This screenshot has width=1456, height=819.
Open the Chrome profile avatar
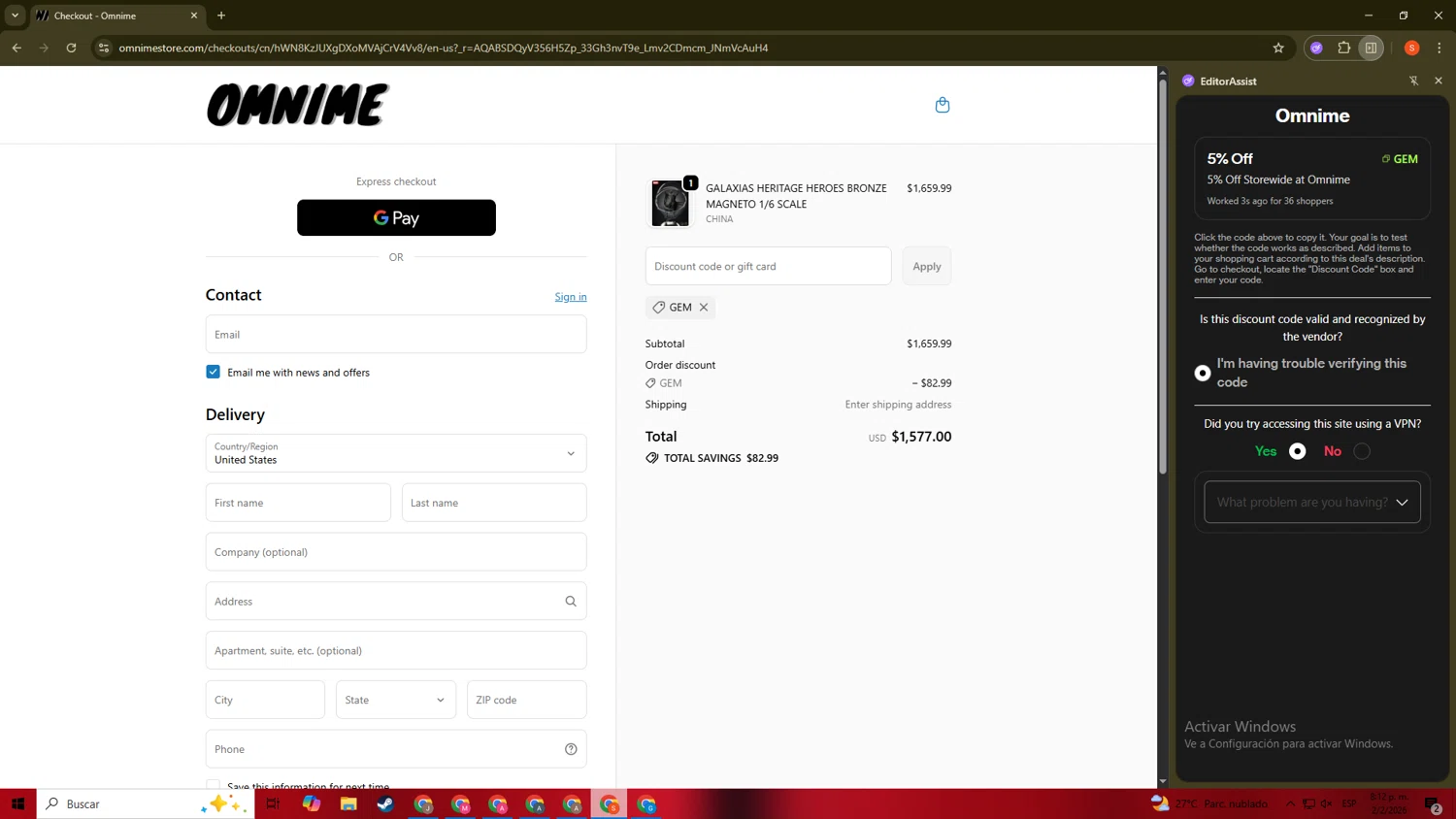pos(1411,48)
